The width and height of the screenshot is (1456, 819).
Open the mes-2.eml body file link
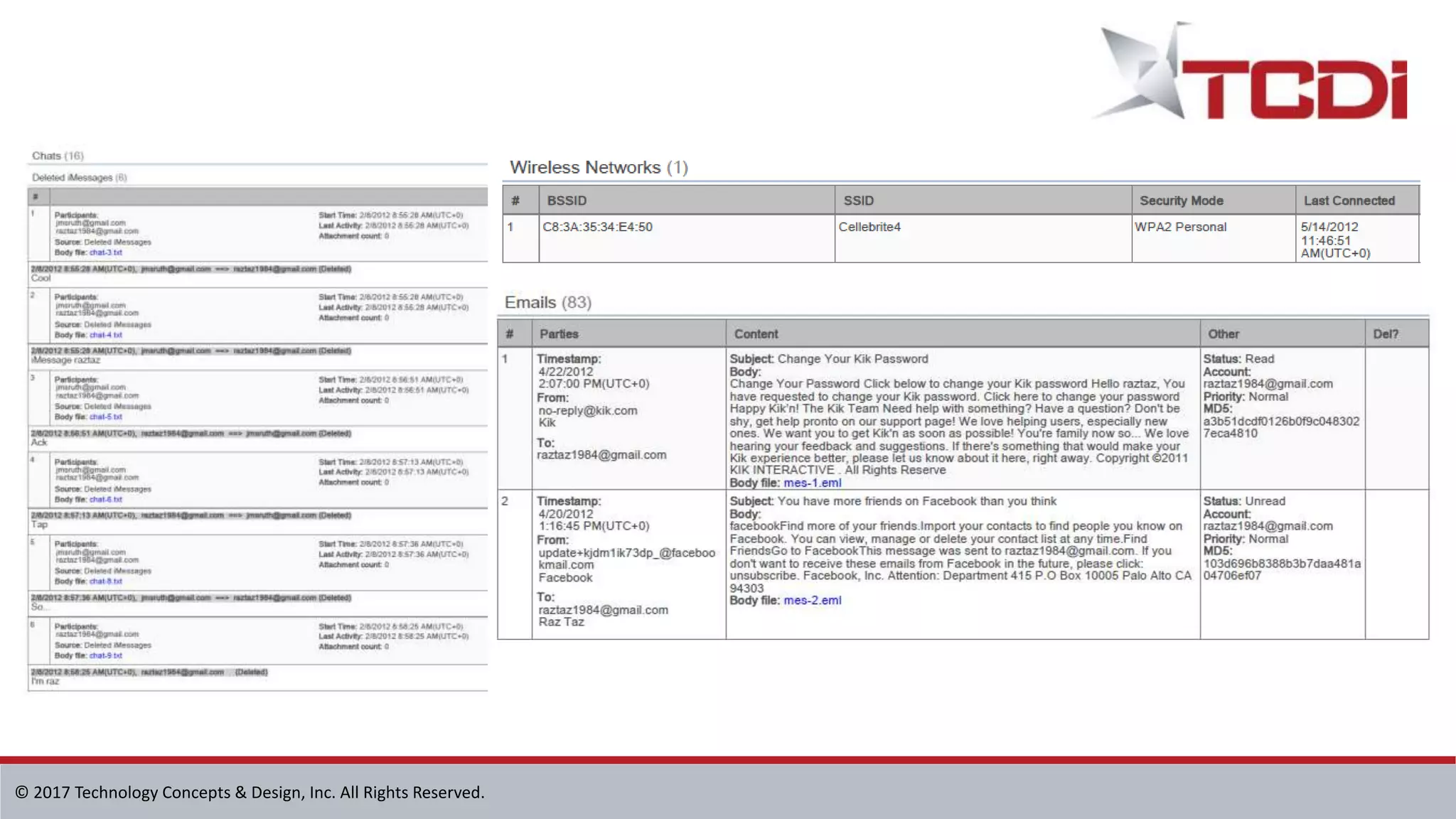812,600
